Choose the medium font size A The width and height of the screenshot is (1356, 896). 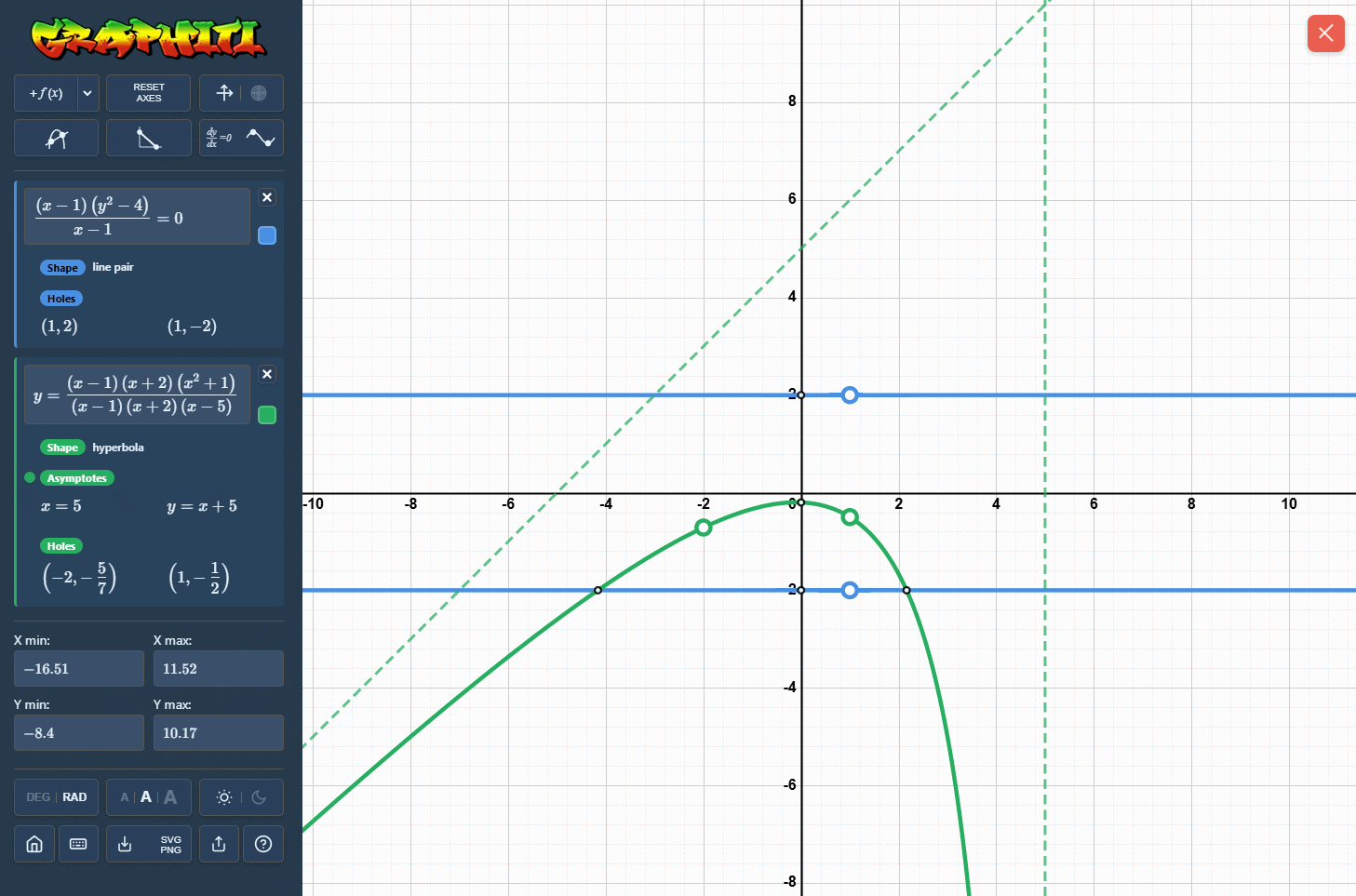(x=146, y=797)
